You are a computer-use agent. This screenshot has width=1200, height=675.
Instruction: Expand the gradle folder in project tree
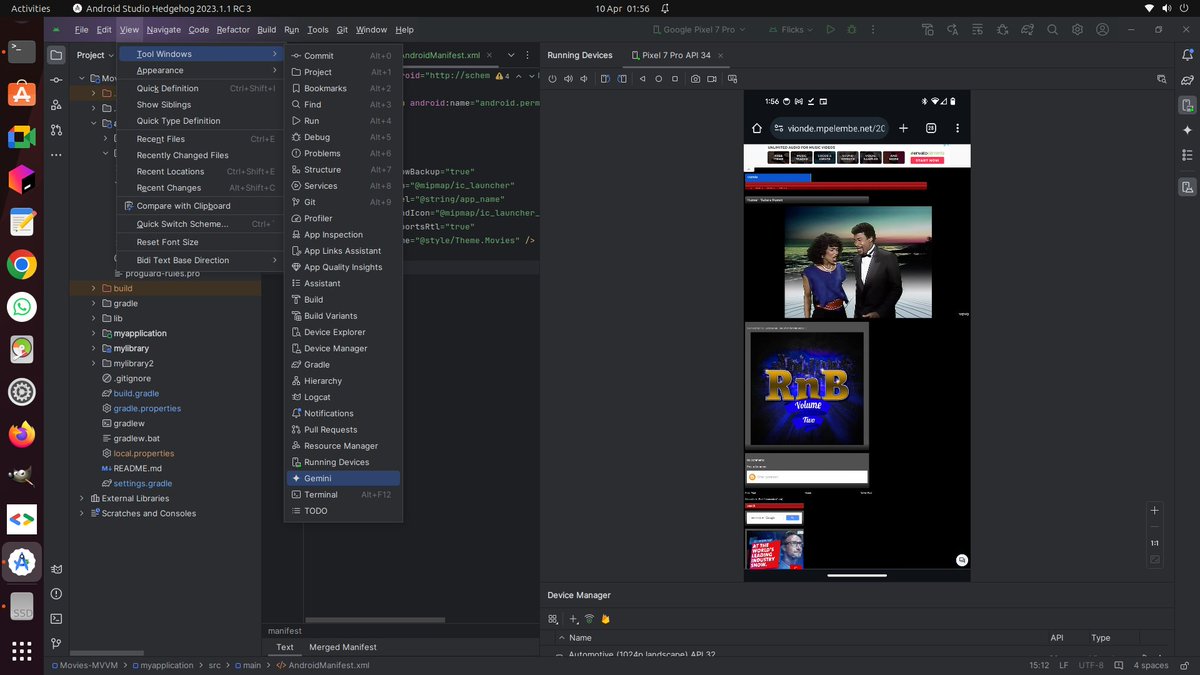tap(94, 303)
